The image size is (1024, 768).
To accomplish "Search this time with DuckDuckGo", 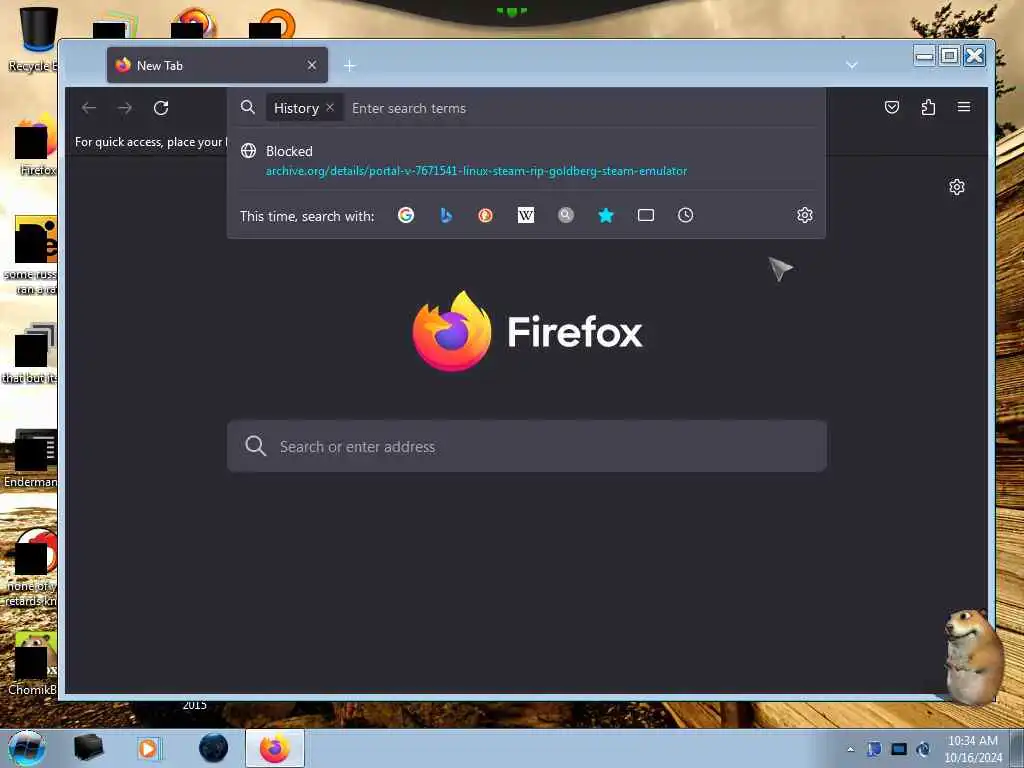I will (x=485, y=215).
